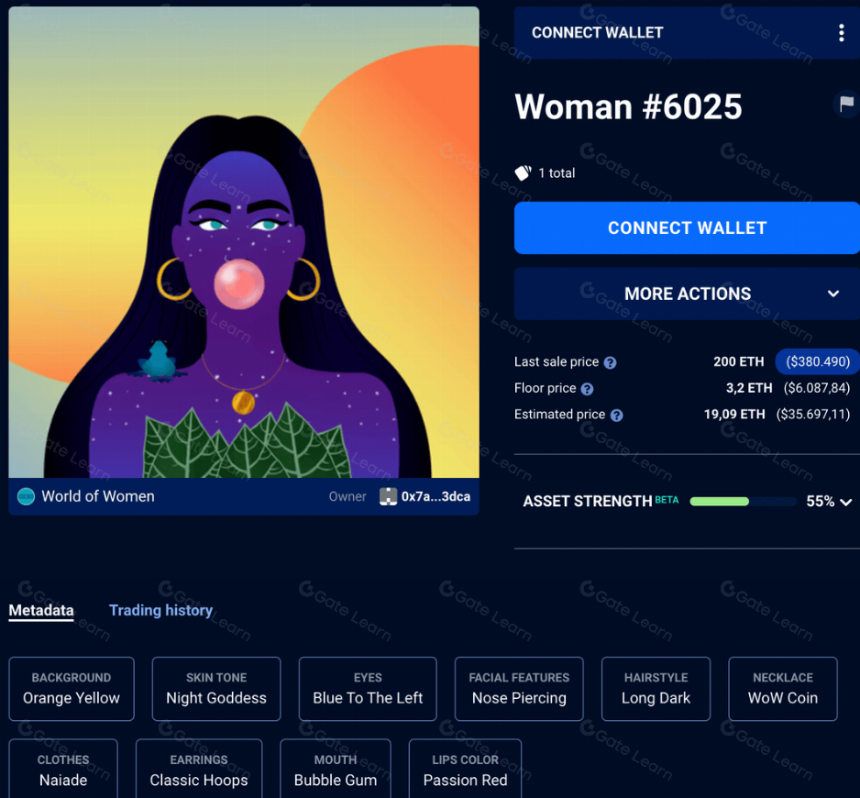The width and height of the screenshot is (860, 798).
Task: Click the Asset Strength progress bar
Action: 743,501
